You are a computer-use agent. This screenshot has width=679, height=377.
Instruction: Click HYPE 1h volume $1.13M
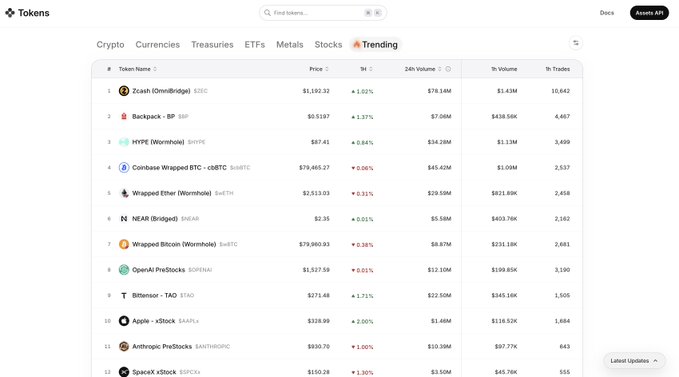[x=507, y=142]
